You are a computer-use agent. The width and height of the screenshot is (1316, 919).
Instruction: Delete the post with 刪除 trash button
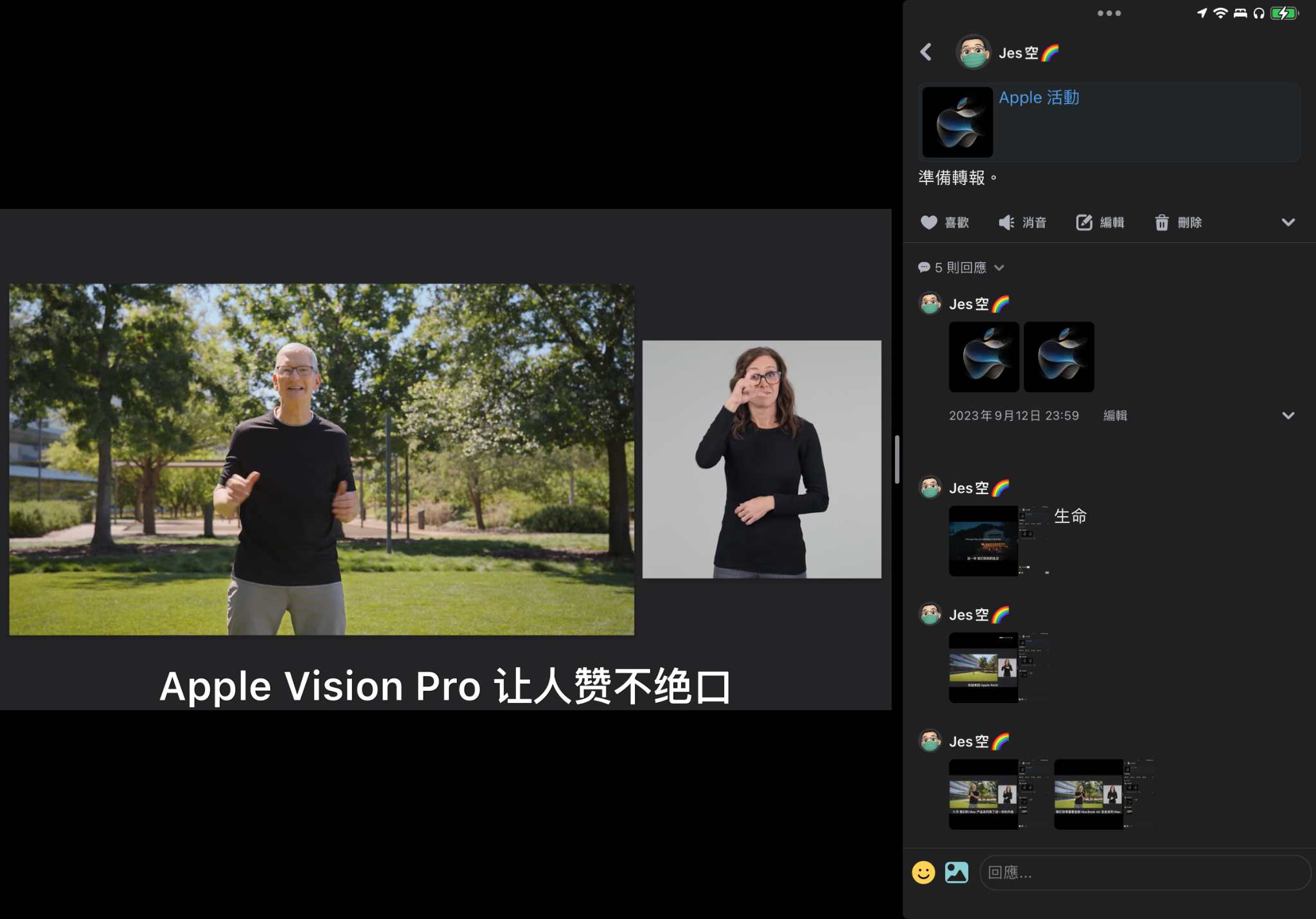(x=1178, y=222)
